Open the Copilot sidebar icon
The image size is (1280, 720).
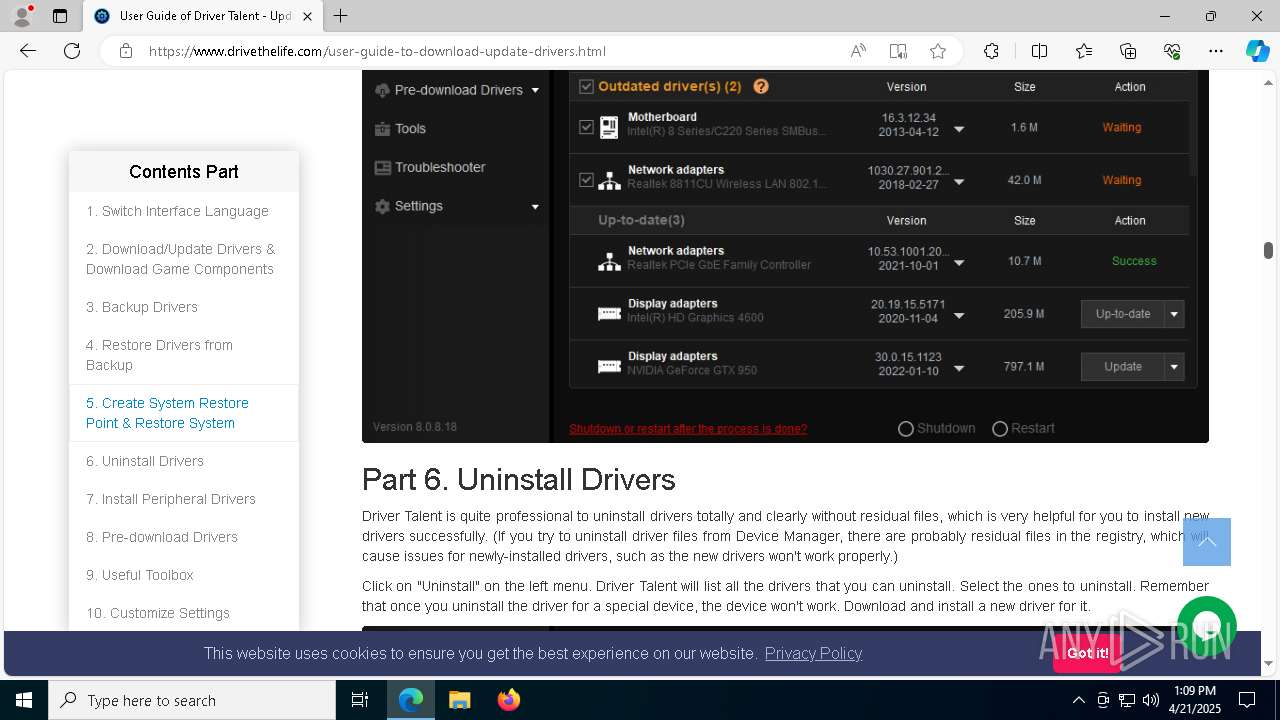pos(1257,51)
